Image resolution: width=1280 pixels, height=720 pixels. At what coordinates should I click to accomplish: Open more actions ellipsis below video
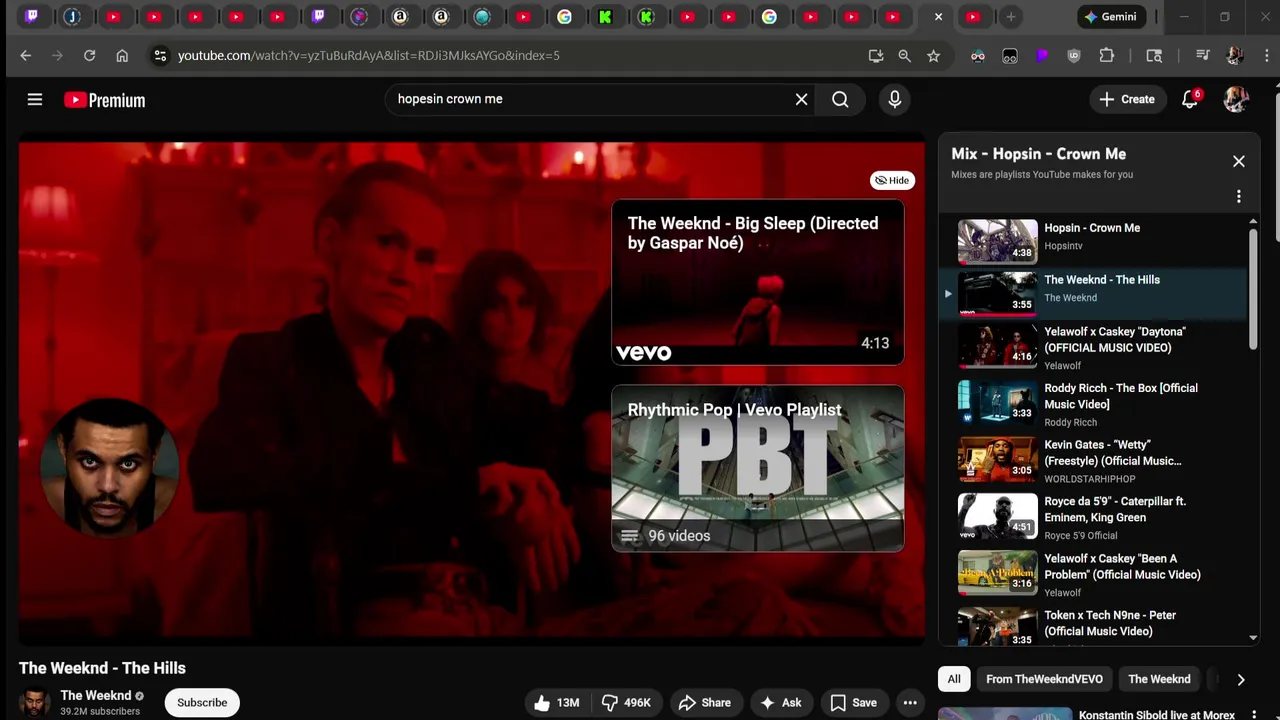point(910,703)
